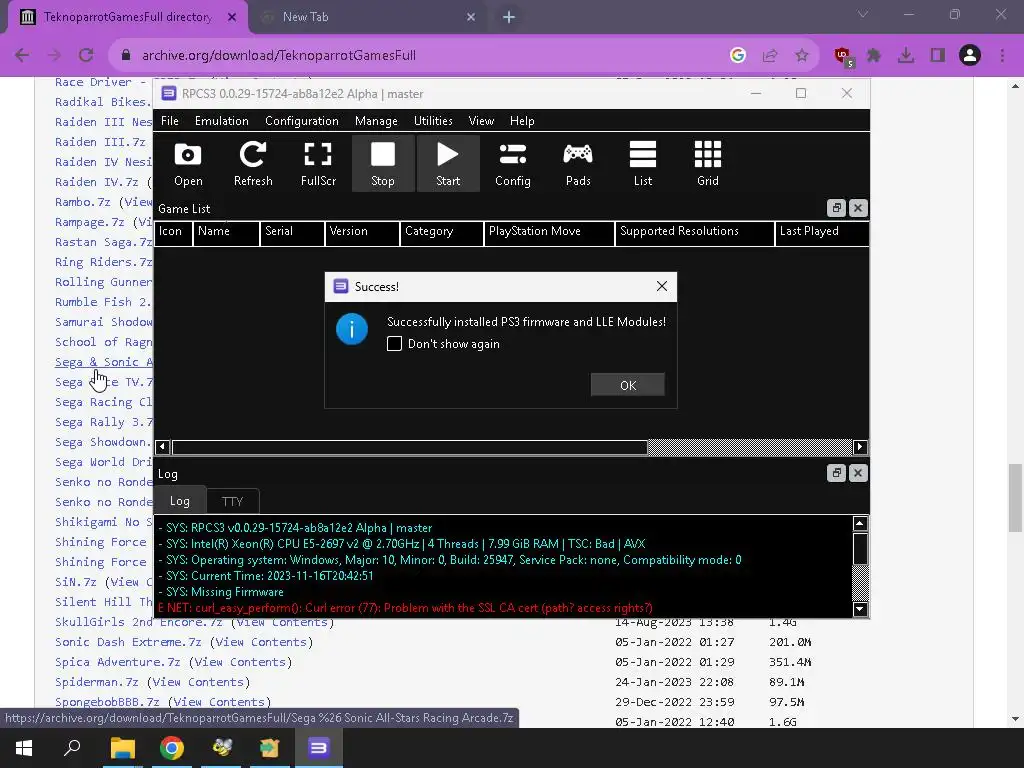This screenshot has width=1024, height=768.
Task: Click Supported Resolutions column header
Action: click(694, 231)
